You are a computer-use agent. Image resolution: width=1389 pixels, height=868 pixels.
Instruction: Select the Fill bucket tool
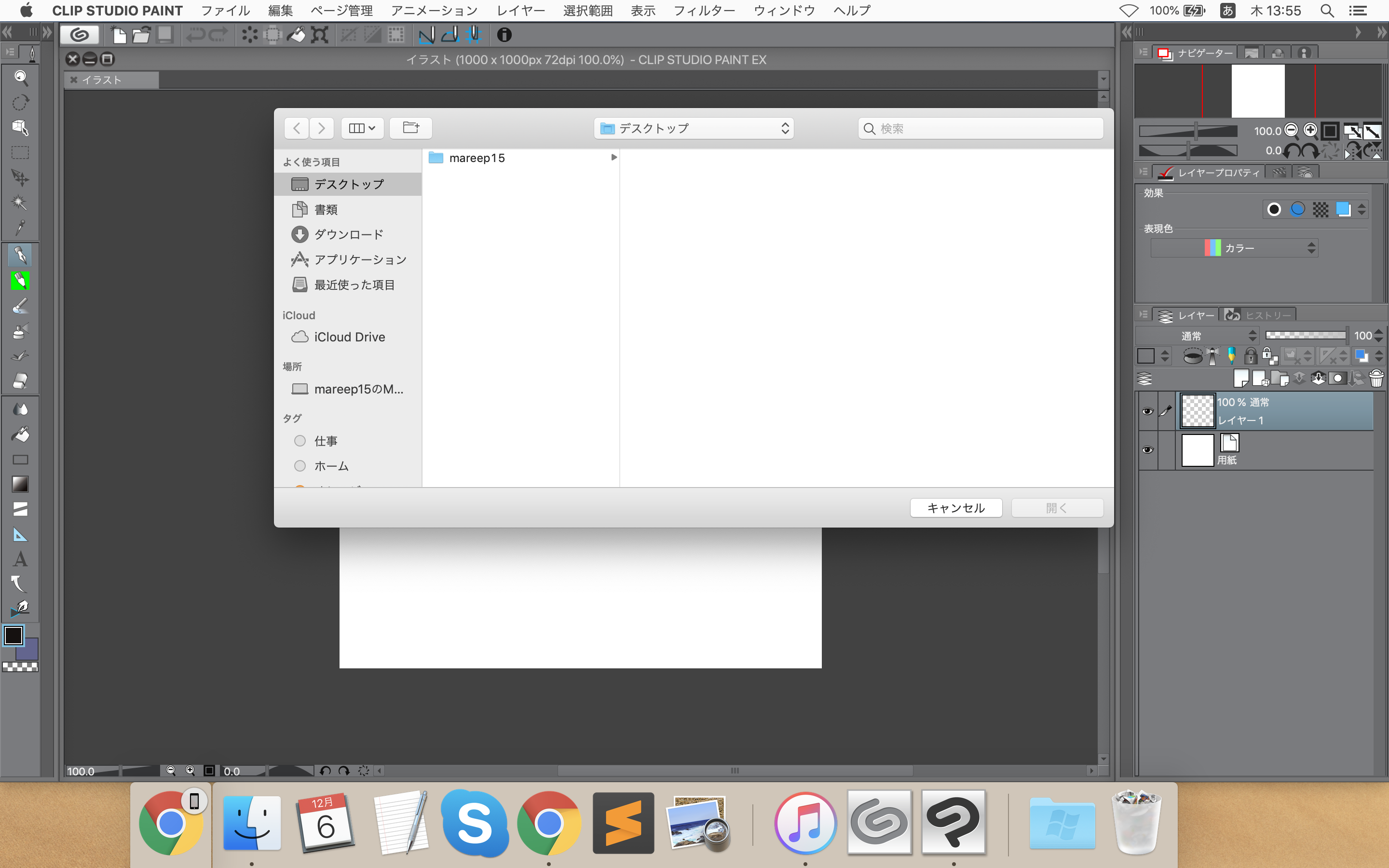[x=20, y=434]
